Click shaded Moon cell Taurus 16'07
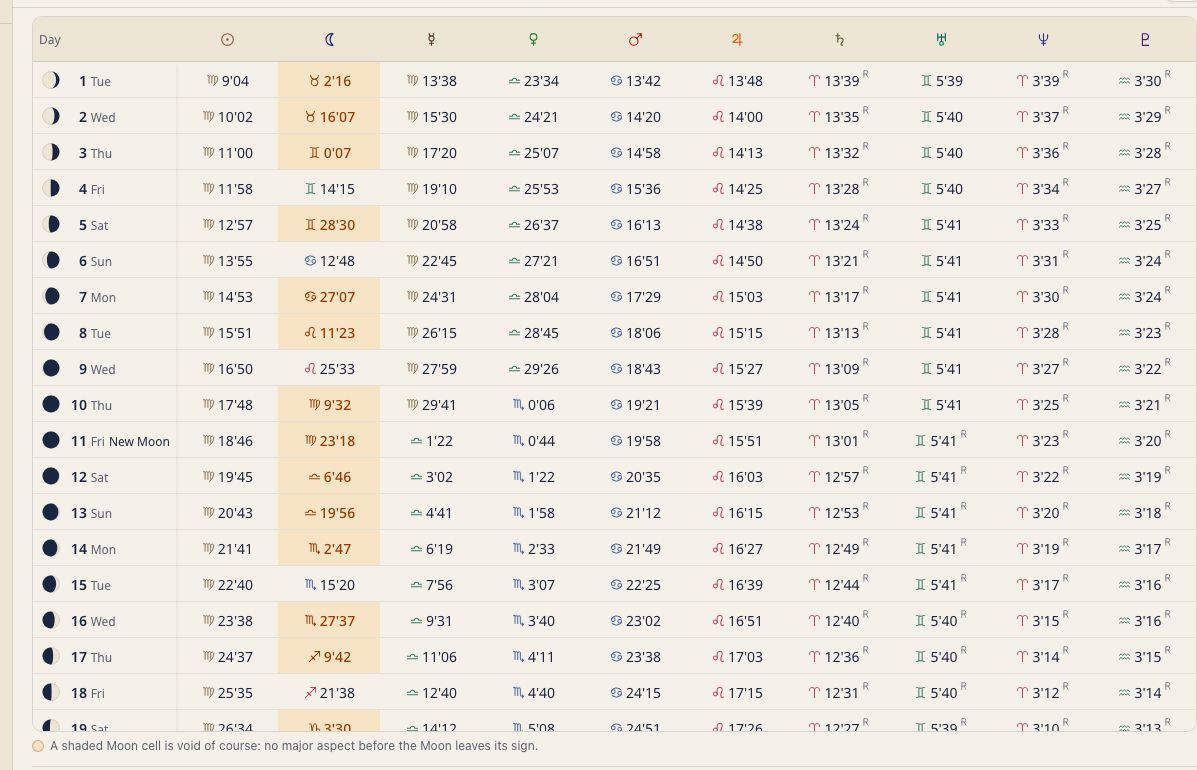The image size is (1197, 770). pyautogui.click(x=329, y=116)
